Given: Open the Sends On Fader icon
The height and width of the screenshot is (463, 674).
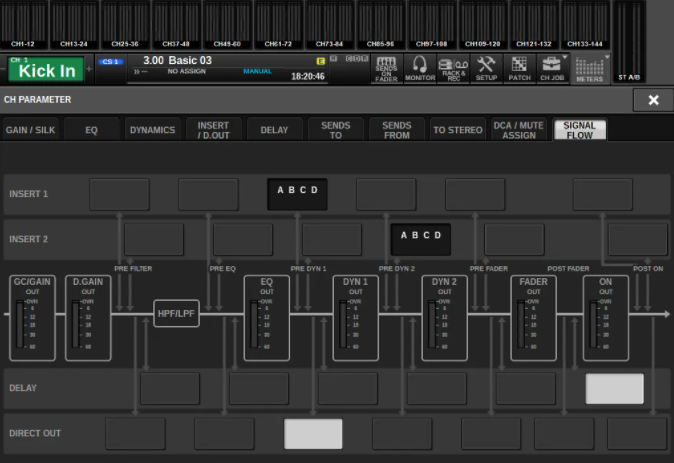Looking at the screenshot, I should tap(387, 67).
